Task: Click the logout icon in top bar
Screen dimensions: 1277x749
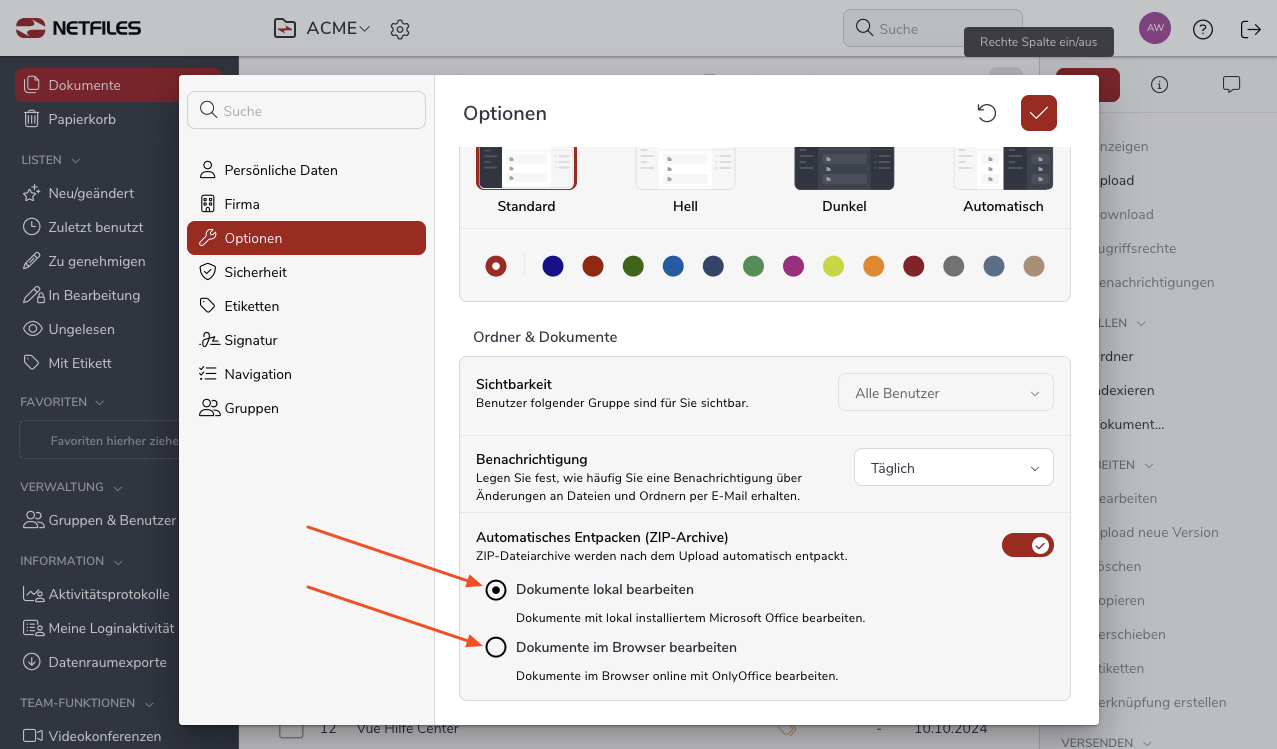Action: (x=1250, y=29)
